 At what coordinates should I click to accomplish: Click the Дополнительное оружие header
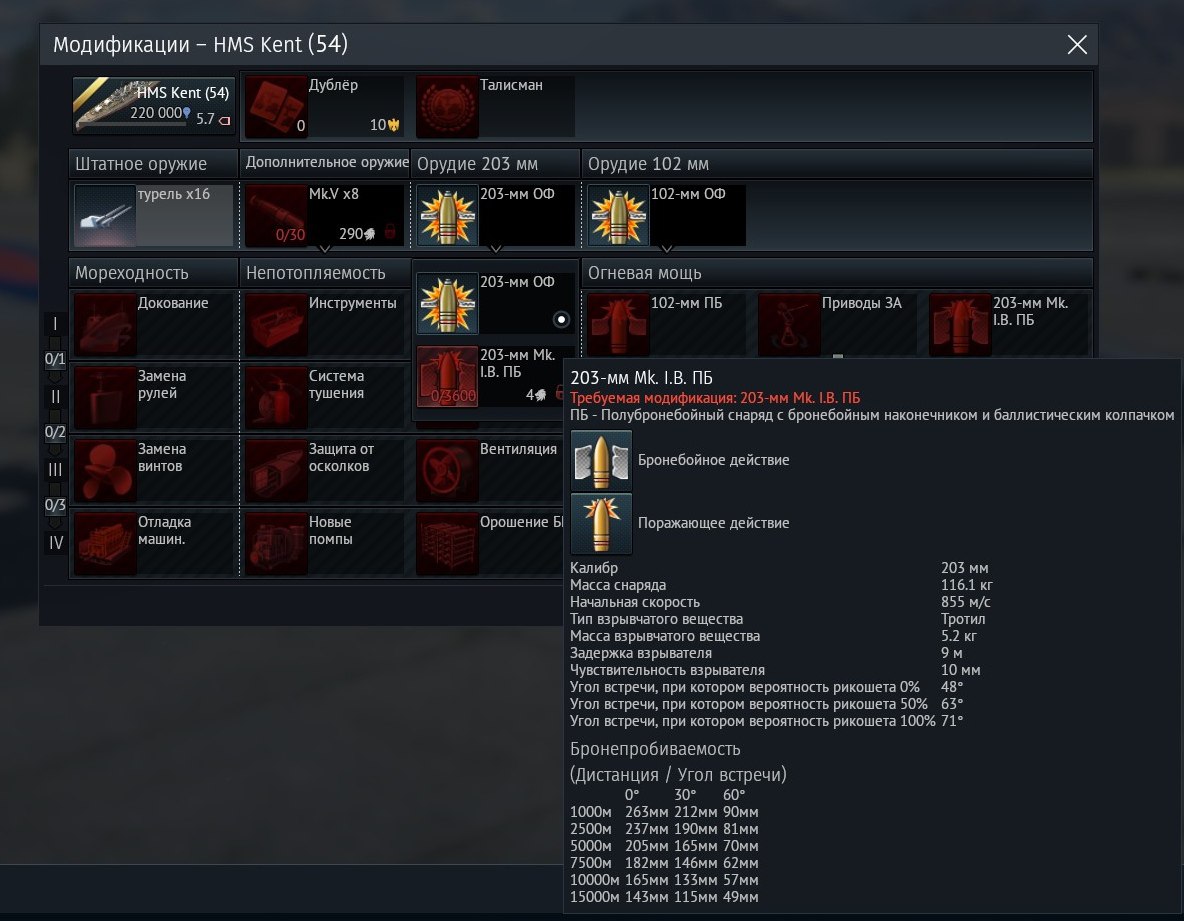point(327,162)
